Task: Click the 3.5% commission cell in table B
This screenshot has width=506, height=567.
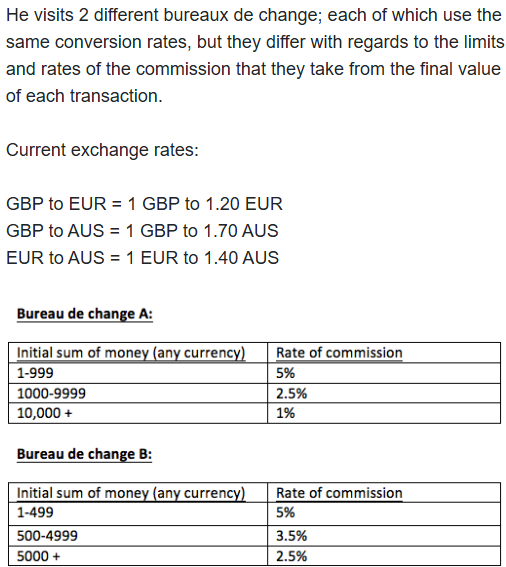Action: tap(384, 536)
